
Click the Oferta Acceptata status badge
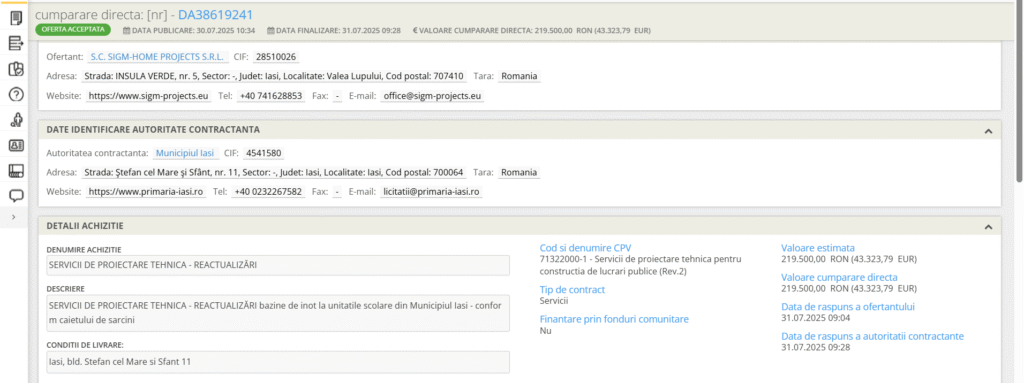(x=73, y=30)
